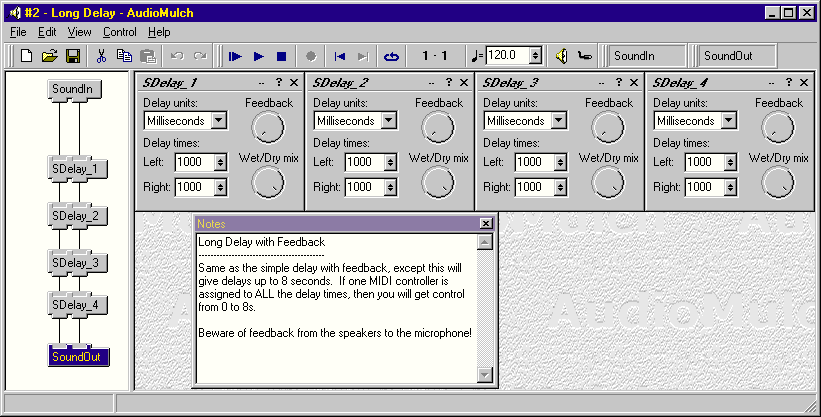The height and width of the screenshot is (417, 821).
Task: Copy selection with the copy icon
Action: [124, 56]
